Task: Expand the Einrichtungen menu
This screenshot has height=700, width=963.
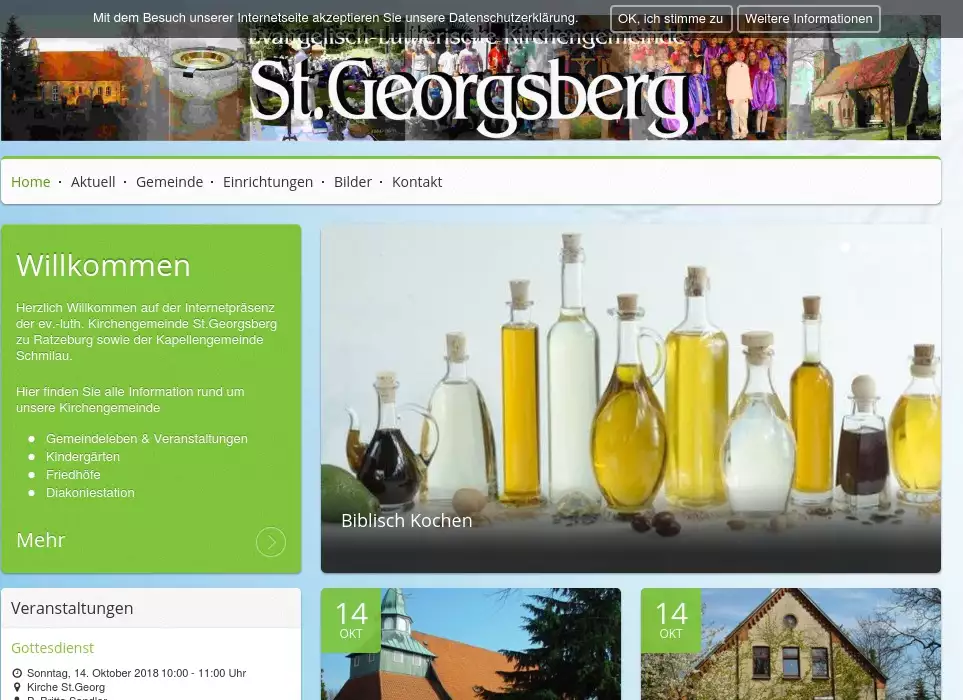Action: pos(267,182)
